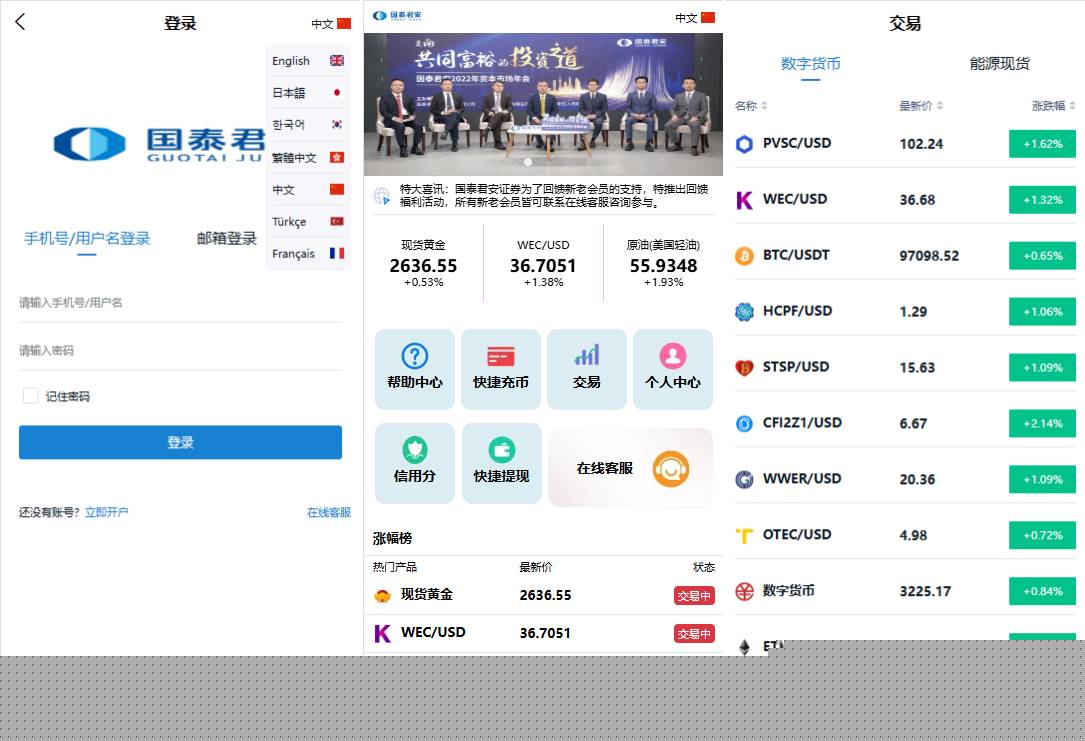Image resolution: width=1085 pixels, height=741 pixels.
Task: Switch to 手机号/用户名登录 tab
Action: [87, 239]
